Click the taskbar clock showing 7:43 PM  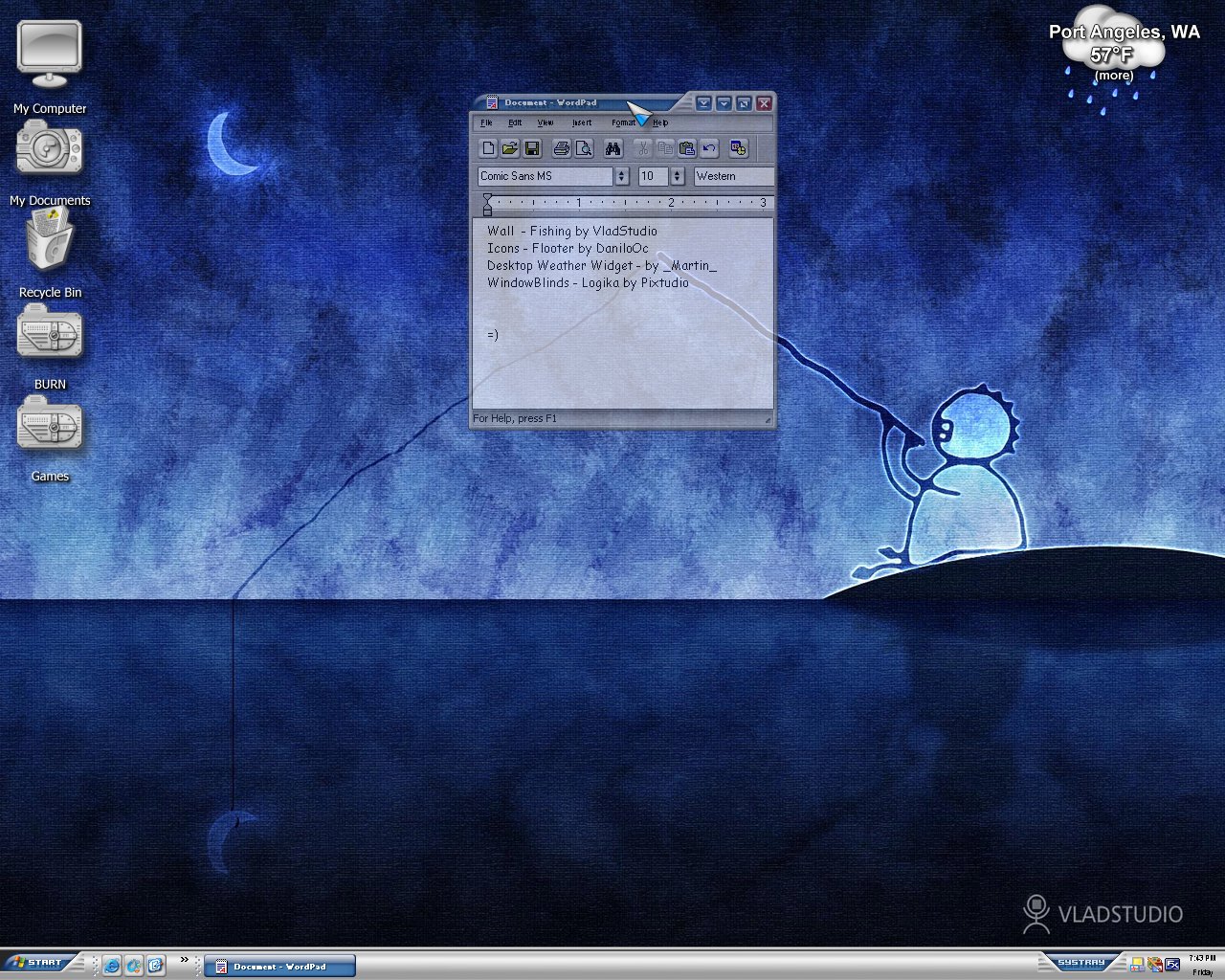1202,958
